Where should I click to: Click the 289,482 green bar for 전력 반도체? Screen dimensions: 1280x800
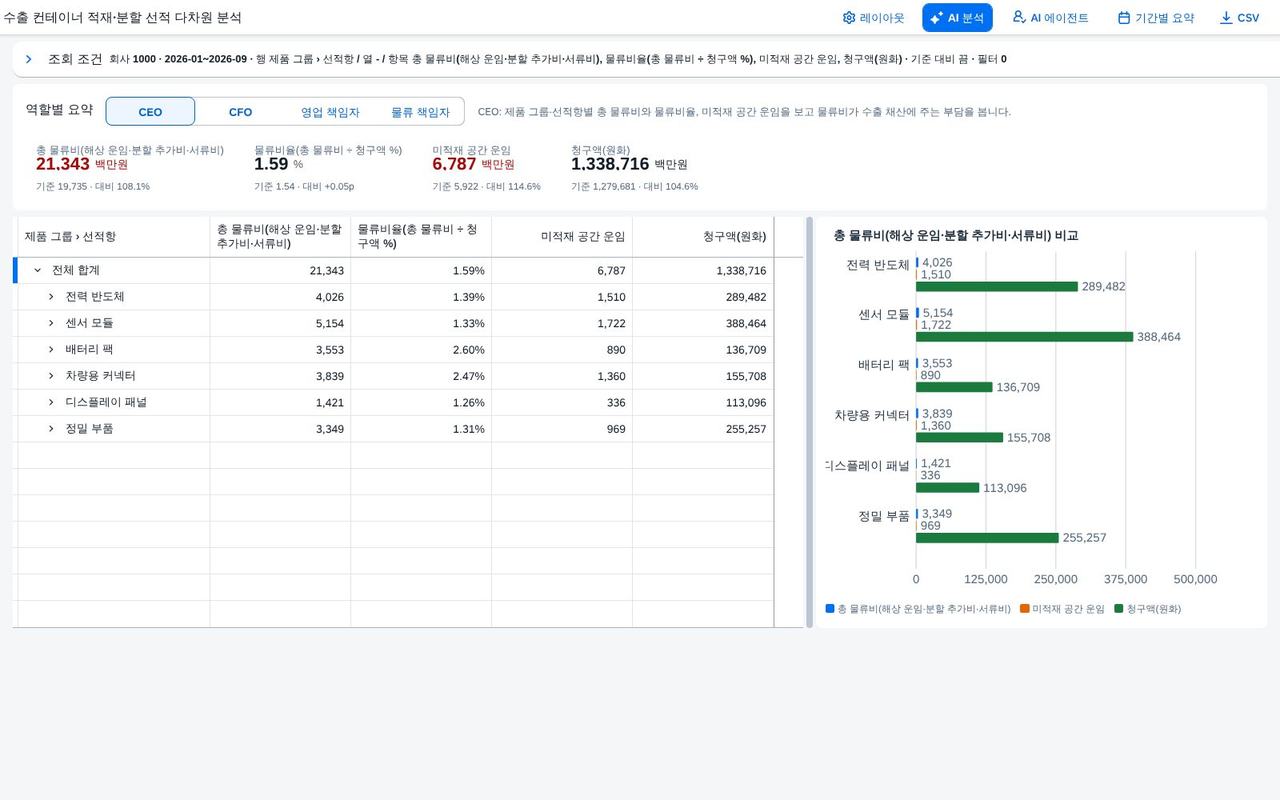pyautogui.click(x=997, y=287)
